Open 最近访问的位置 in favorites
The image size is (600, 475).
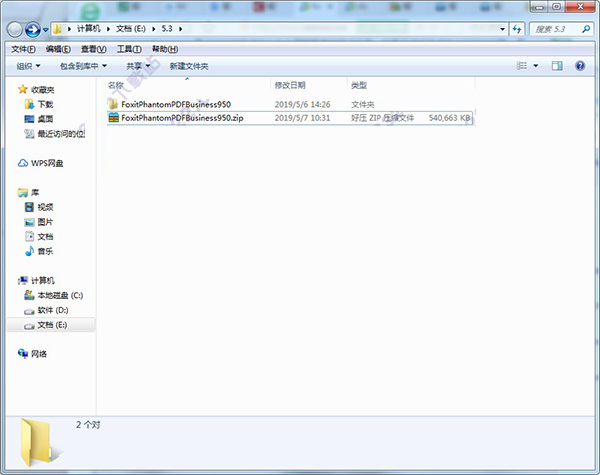tap(61, 134)
